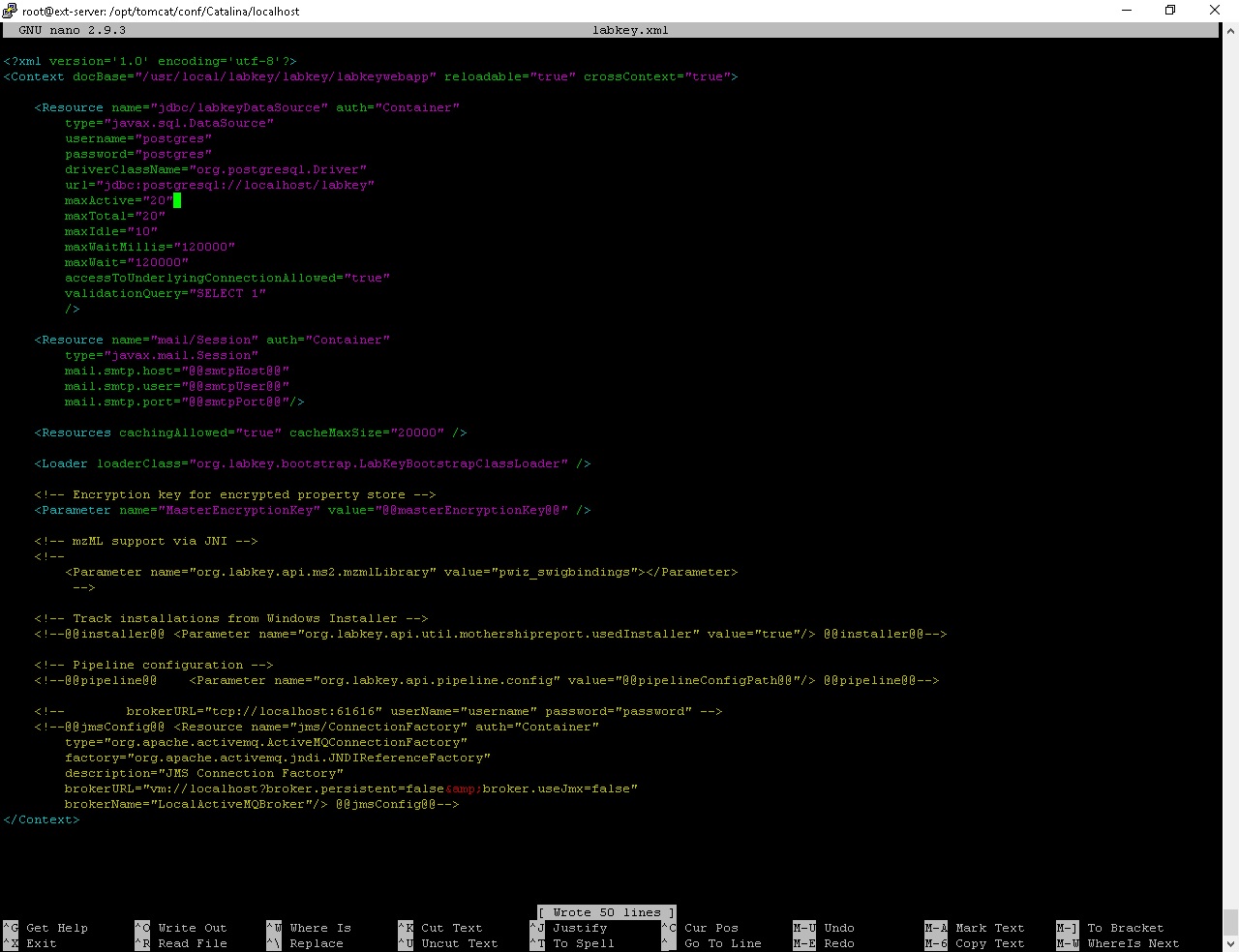The width and height of the screenshot is (1239, 952).
Task: Click the 'M-] To Bracket' shortcut
Action: (1110, 928)
